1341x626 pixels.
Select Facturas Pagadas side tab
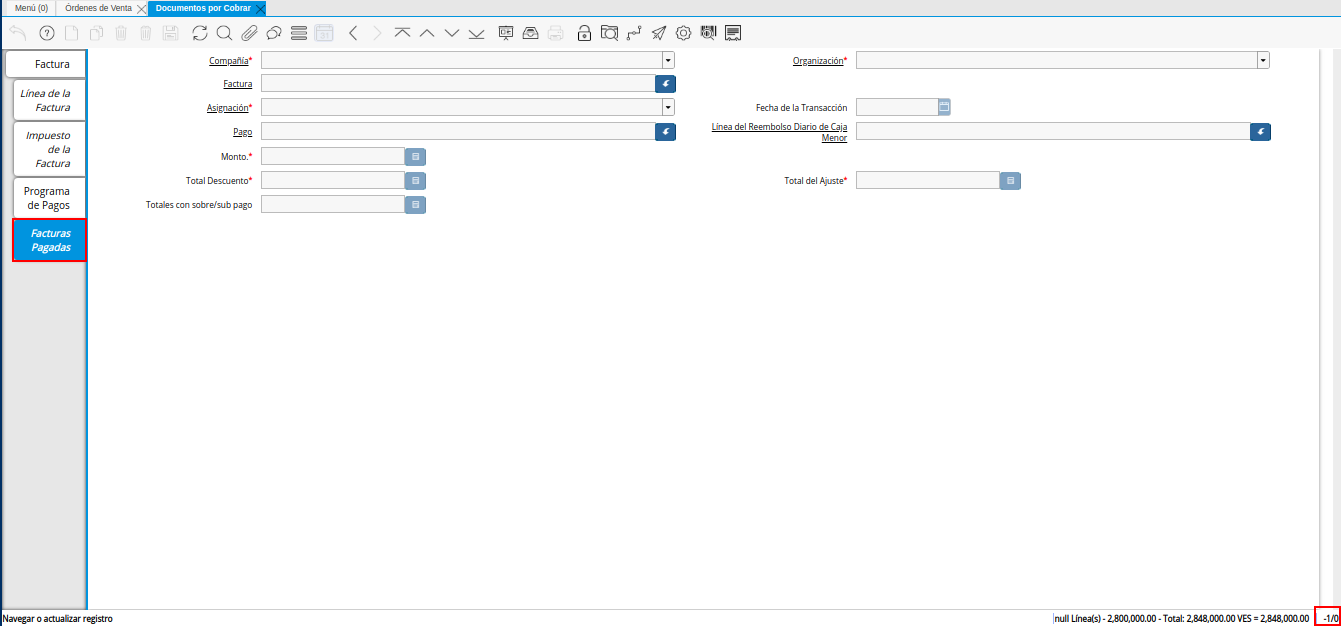50,240
